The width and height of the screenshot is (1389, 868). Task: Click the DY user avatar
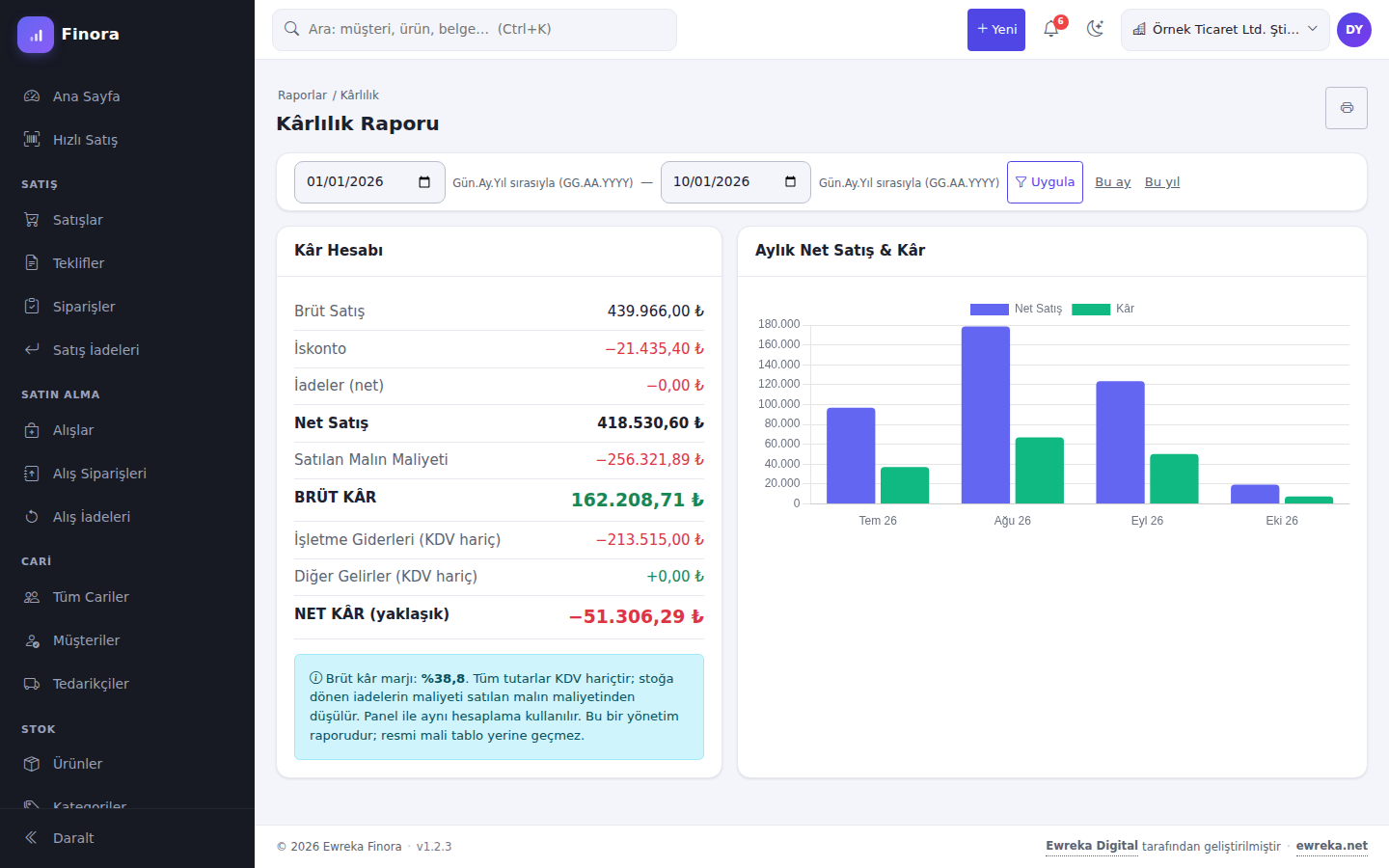tap(1354, 30)
